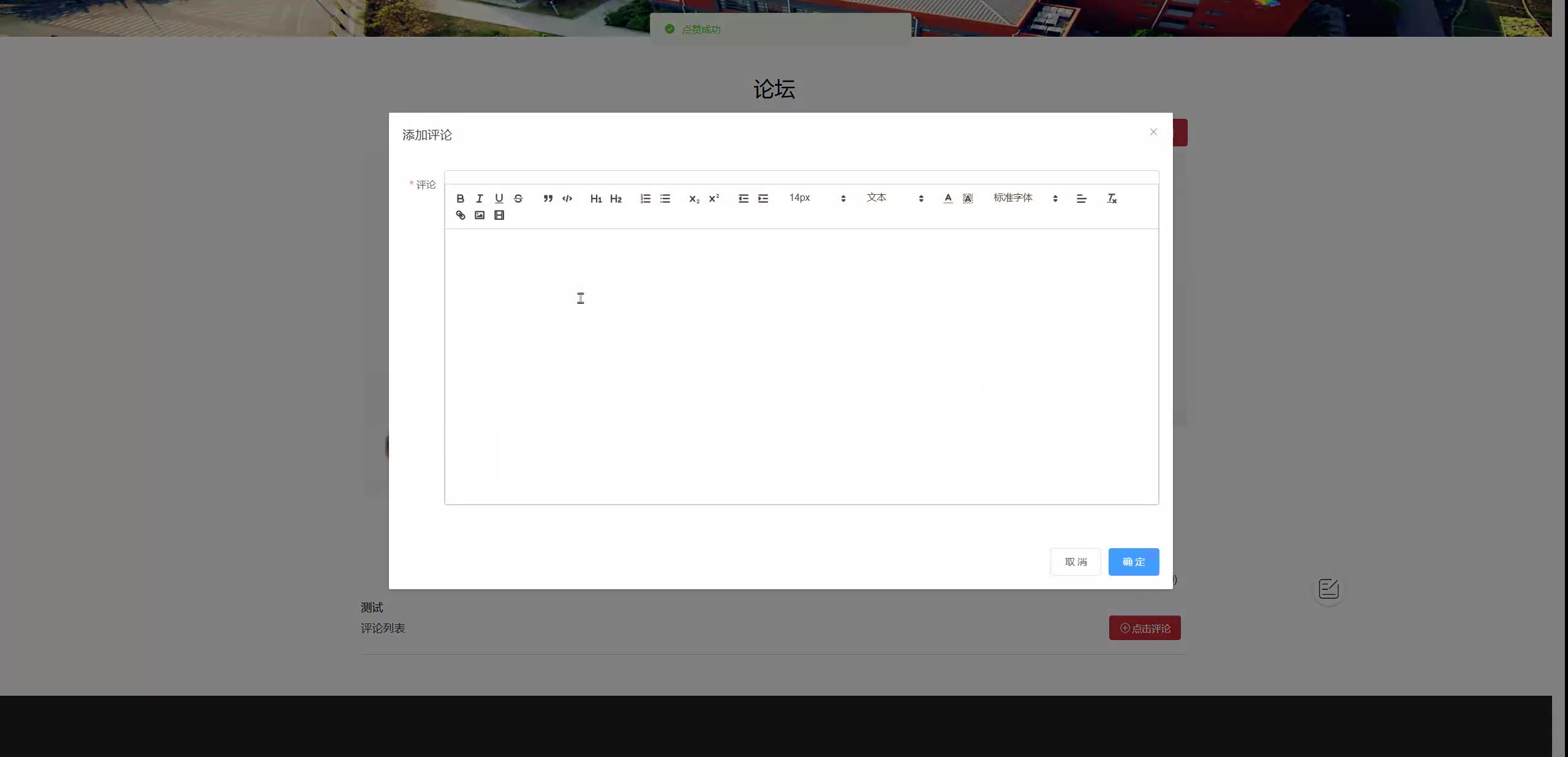Viewport: 1568px width, 757px height.
Task: Click 取消 to cancel the dialog
Action: (x=1075, y=562)
